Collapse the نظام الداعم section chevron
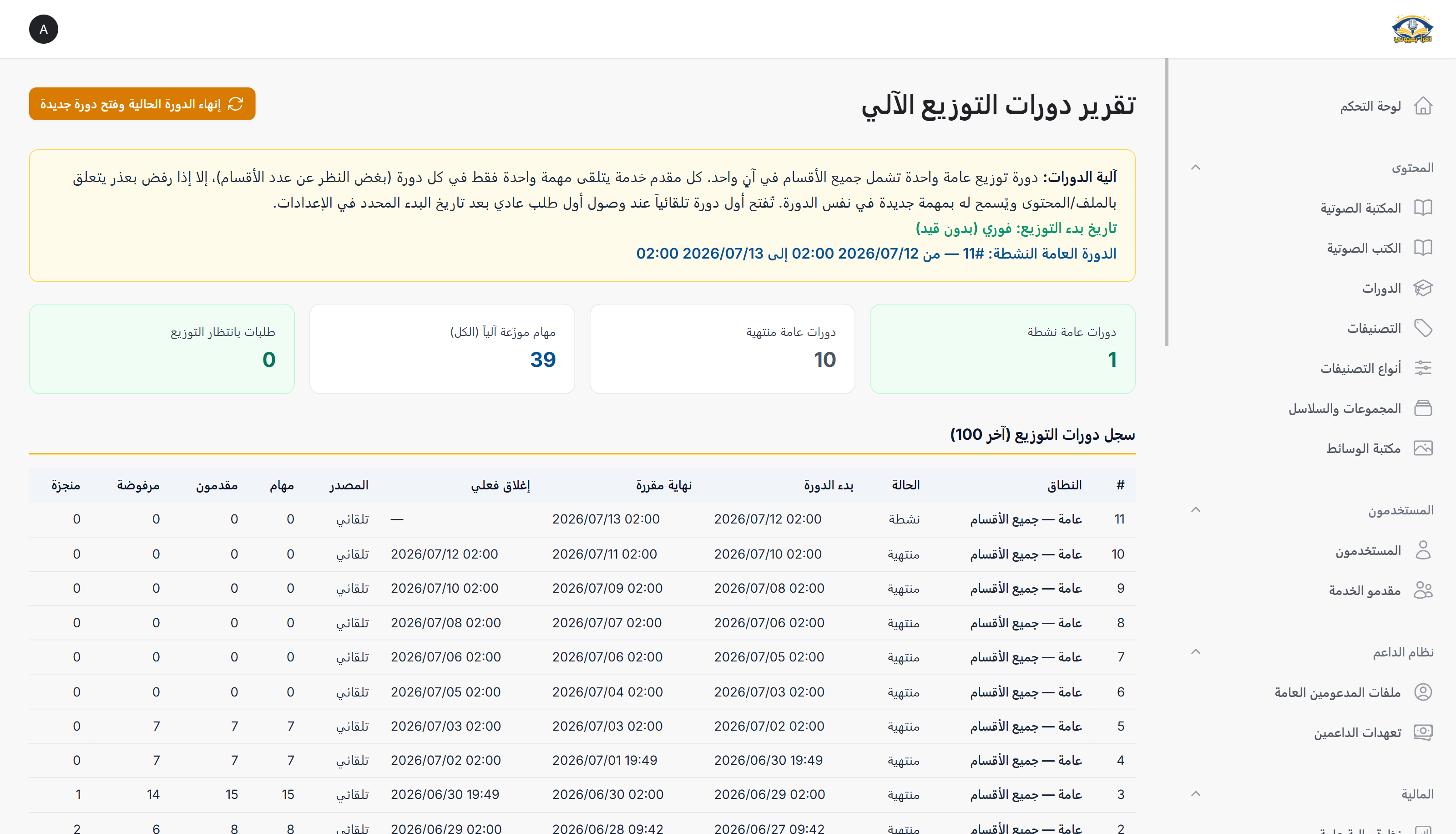 click(x=1196, y=651)
